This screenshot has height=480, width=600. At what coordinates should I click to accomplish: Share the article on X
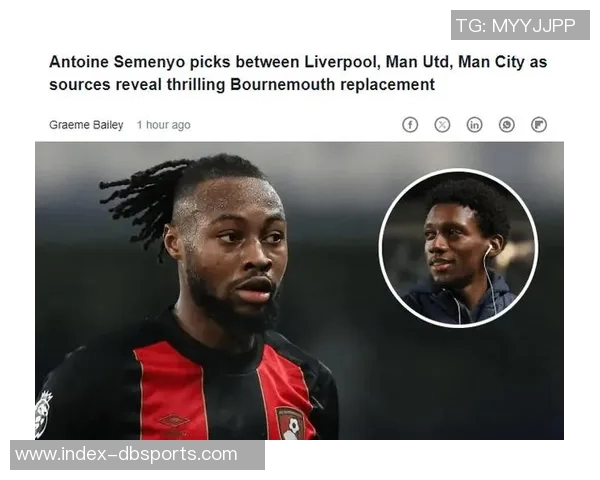tap(442, 125)
